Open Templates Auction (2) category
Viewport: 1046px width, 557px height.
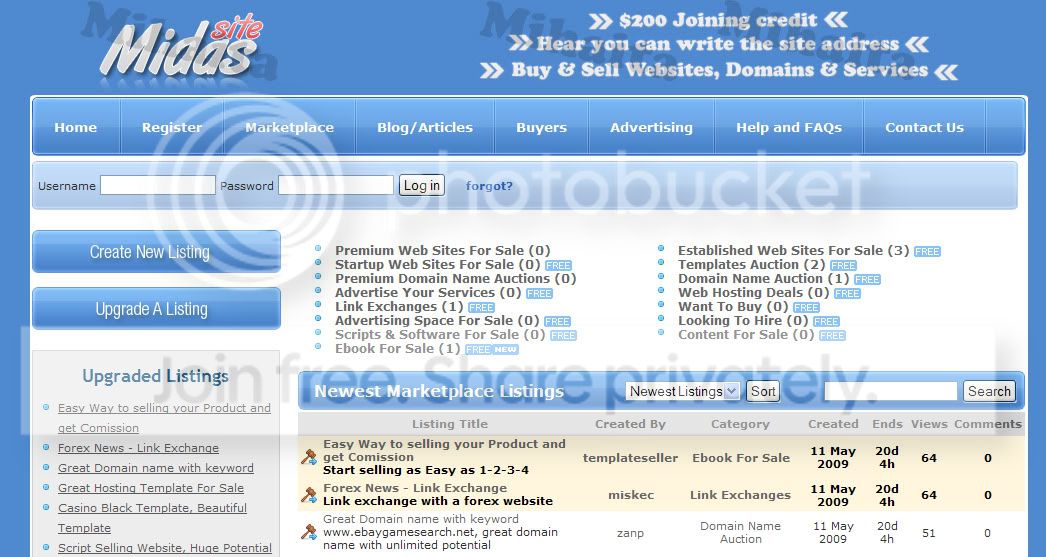[752, 265]
